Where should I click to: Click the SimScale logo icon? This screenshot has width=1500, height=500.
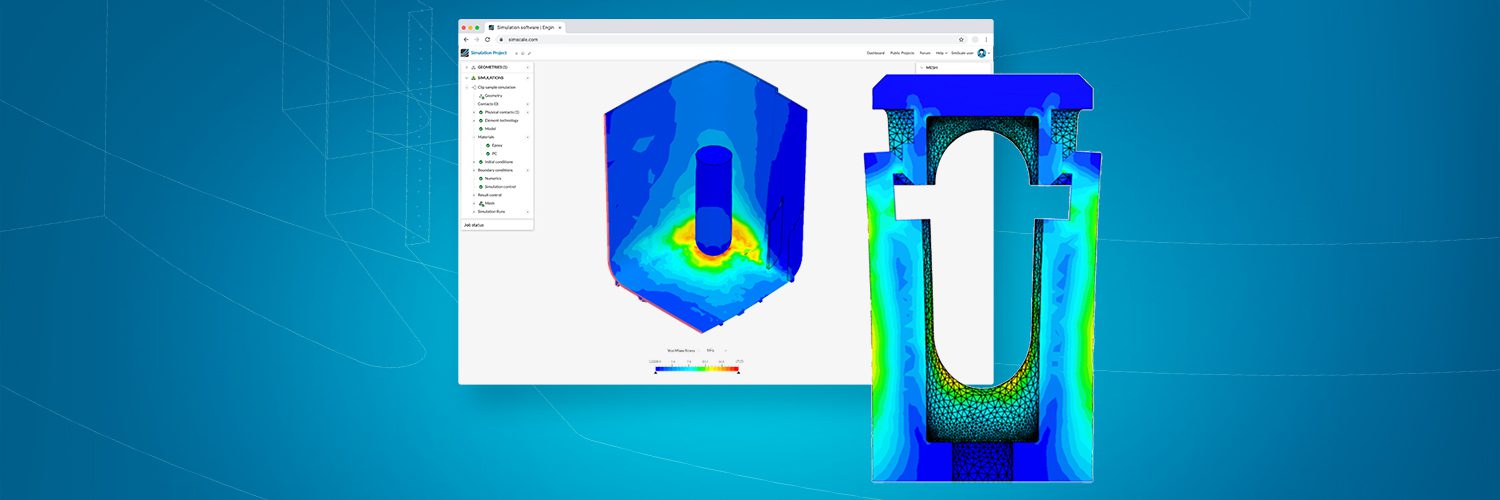[x=465, y=53]
